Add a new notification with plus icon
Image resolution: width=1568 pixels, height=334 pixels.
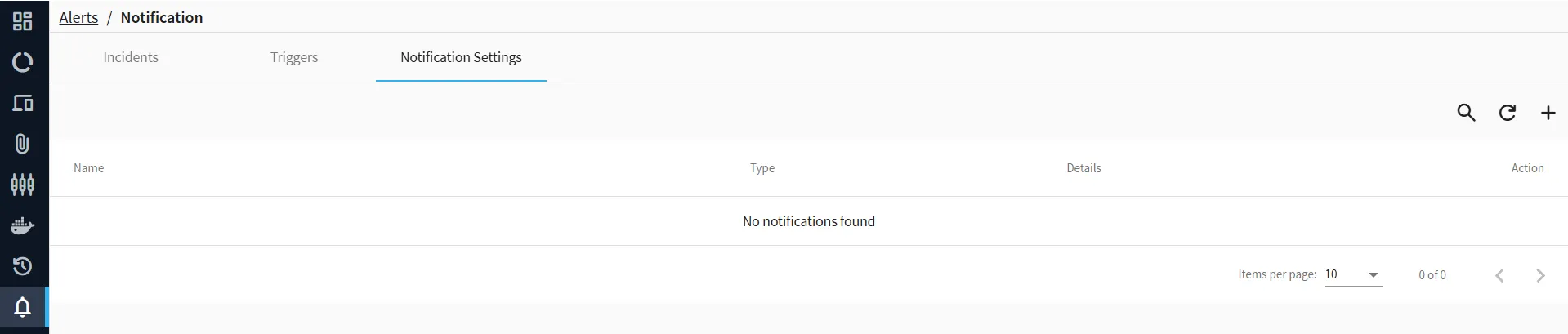click(1548, 113)
